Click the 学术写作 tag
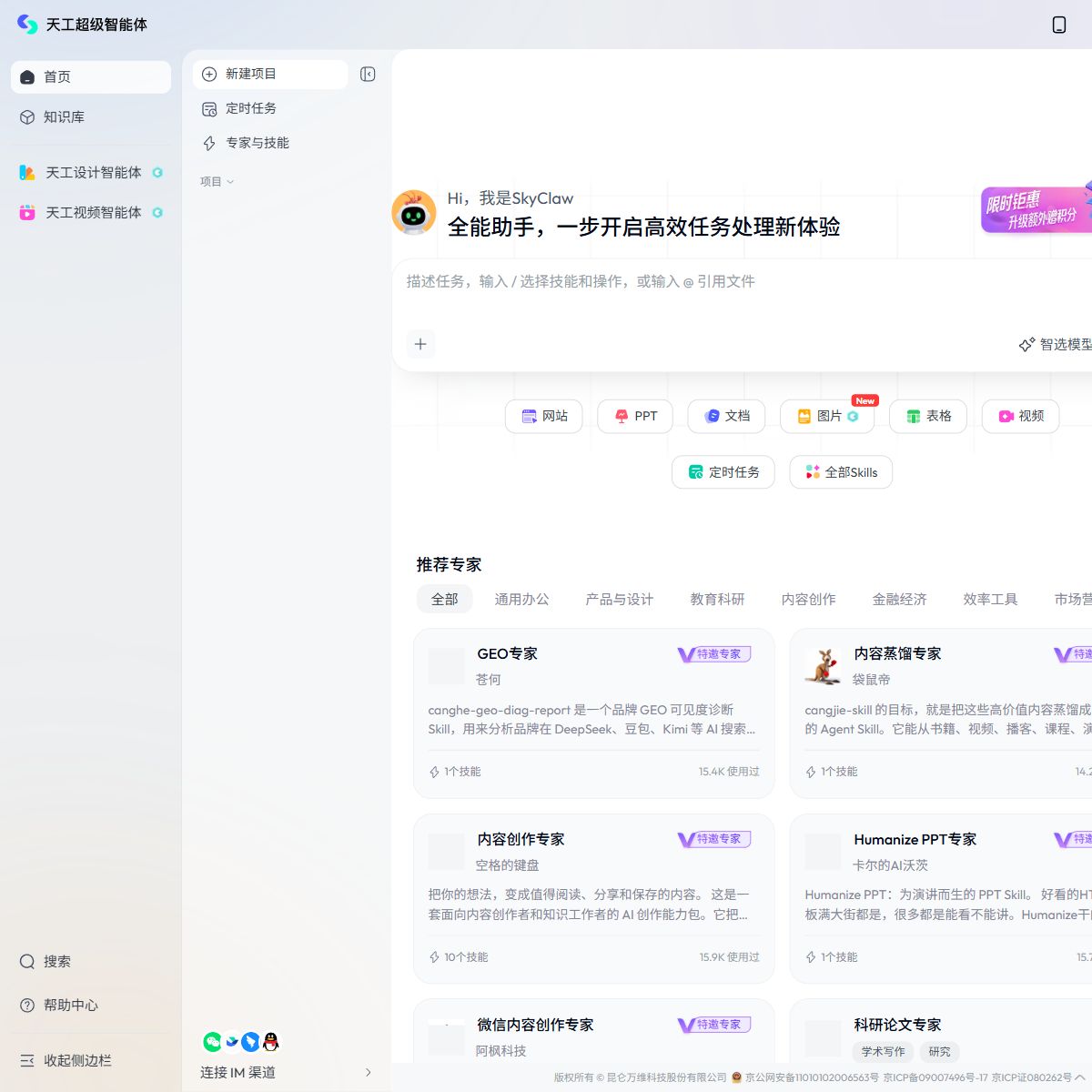 [x=884, y=1052]
